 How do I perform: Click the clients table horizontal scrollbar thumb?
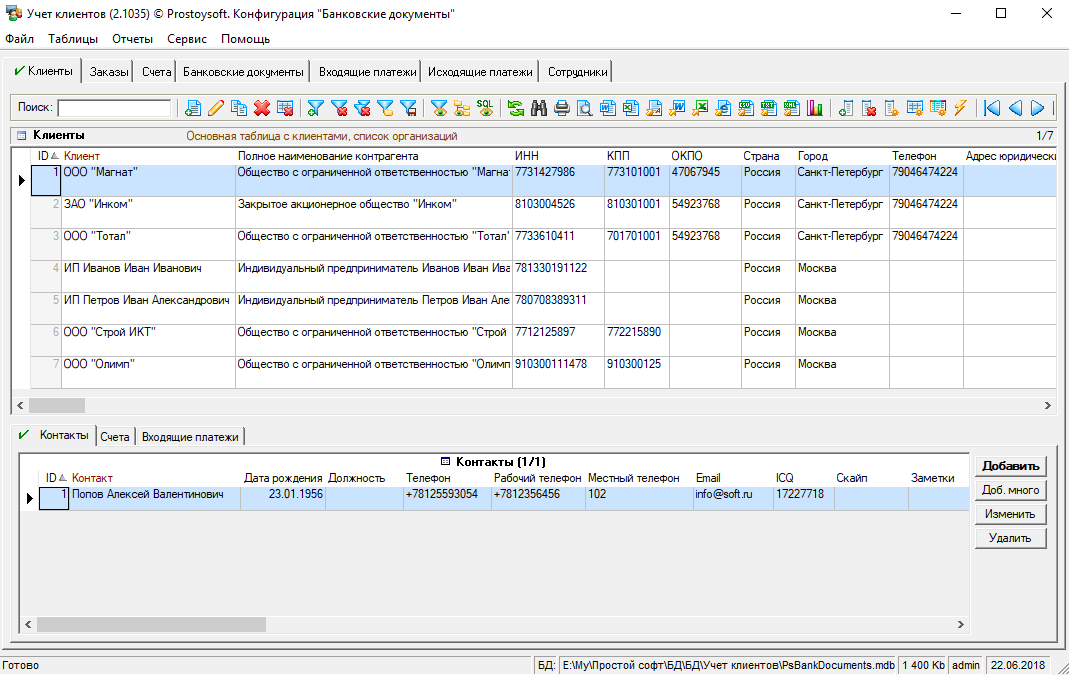tap(57, 405)
